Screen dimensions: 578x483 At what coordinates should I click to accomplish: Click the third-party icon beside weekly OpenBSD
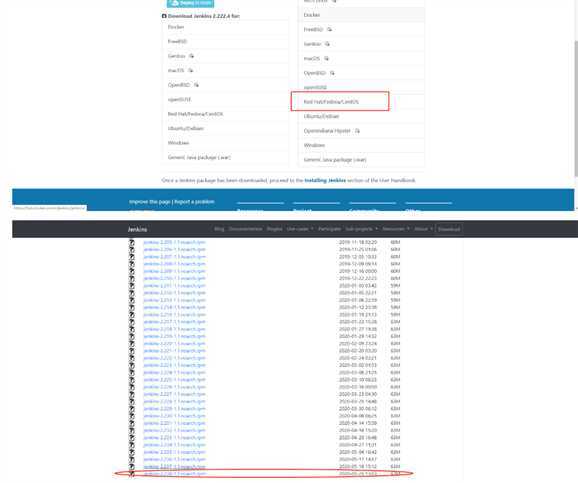tap(332, 73)
